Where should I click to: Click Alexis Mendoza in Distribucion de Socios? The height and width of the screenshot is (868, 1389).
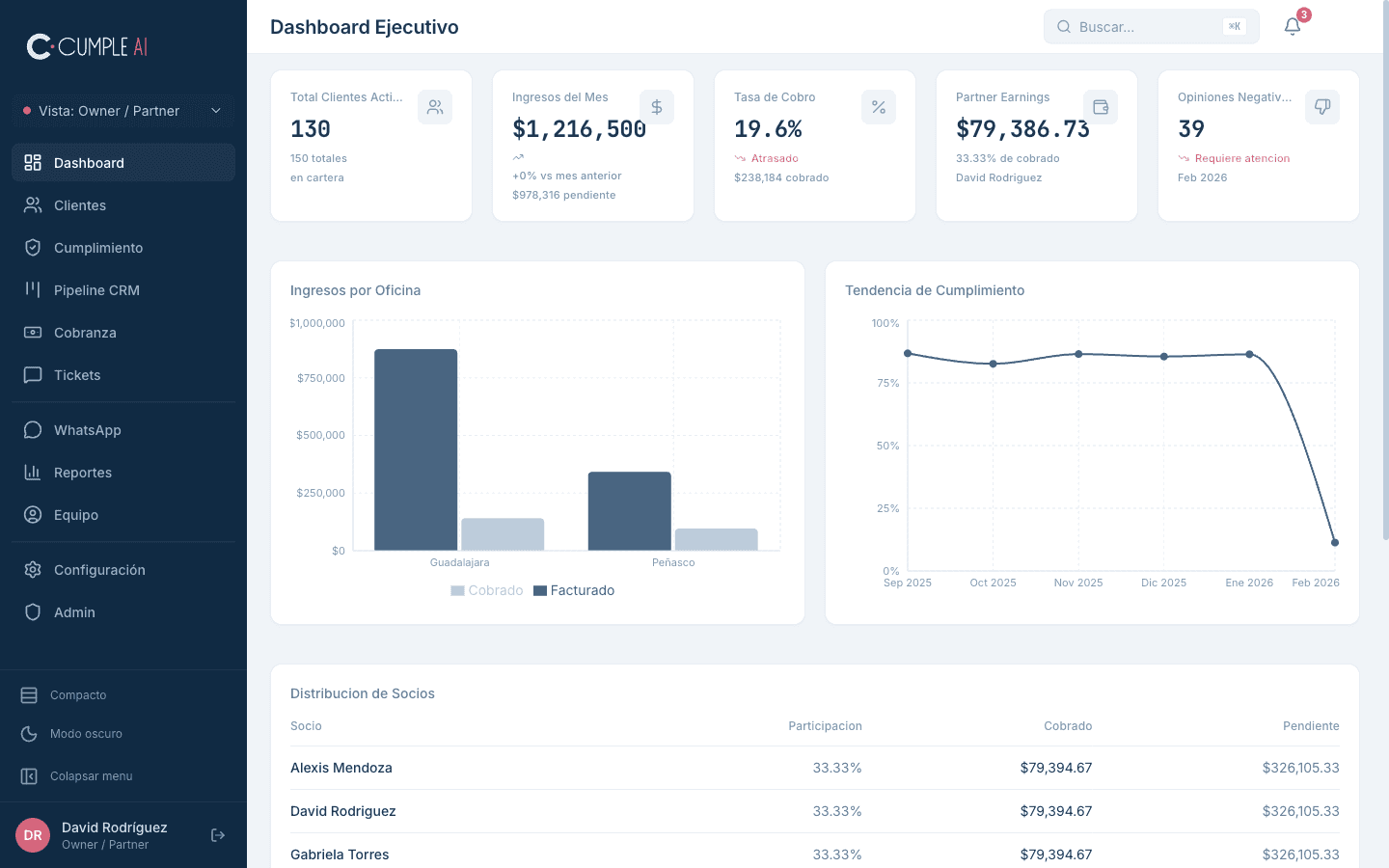[x=341, y=768]
